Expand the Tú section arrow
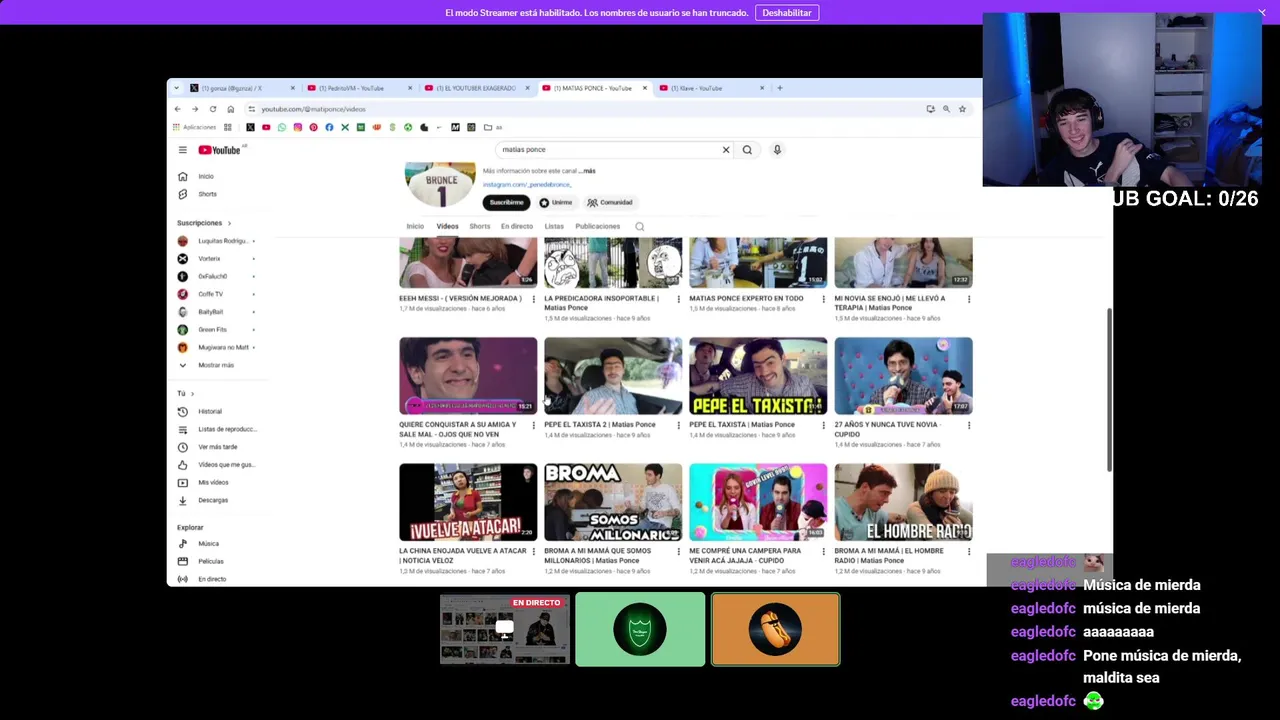This screenshot has width=1280, height=720. tap(192, 393)
